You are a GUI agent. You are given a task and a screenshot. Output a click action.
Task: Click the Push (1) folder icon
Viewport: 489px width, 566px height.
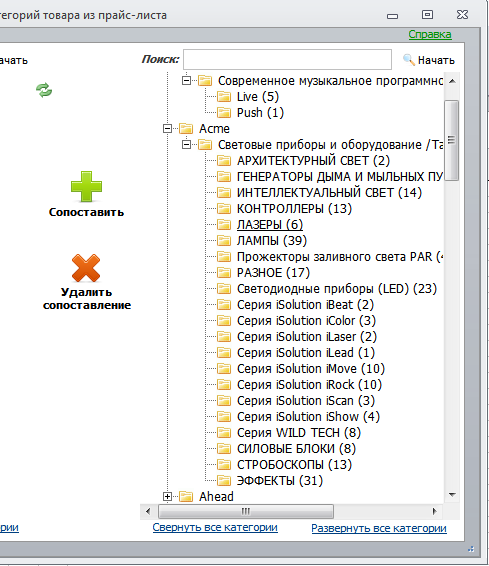coord(224,113)
